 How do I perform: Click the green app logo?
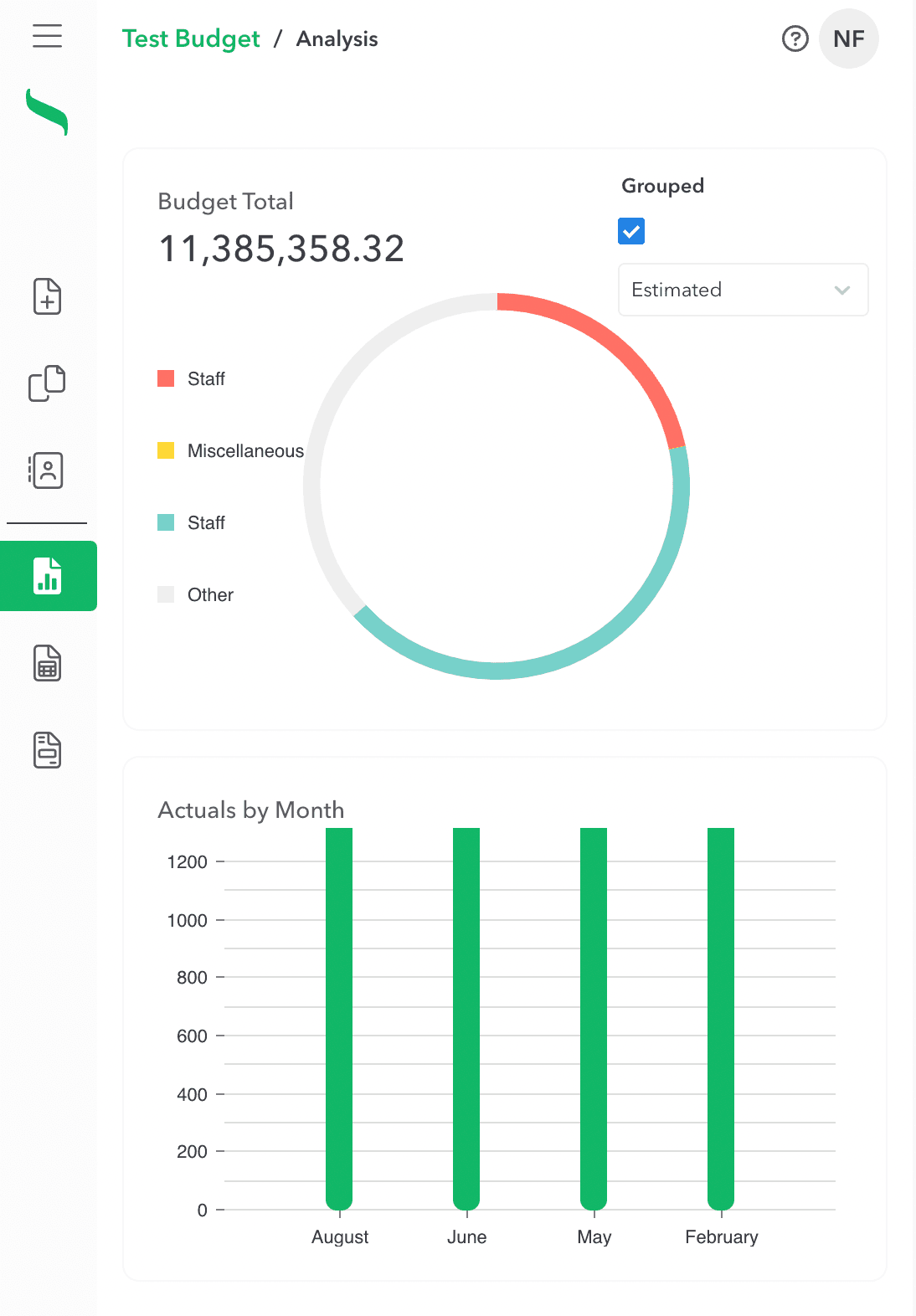47,111
